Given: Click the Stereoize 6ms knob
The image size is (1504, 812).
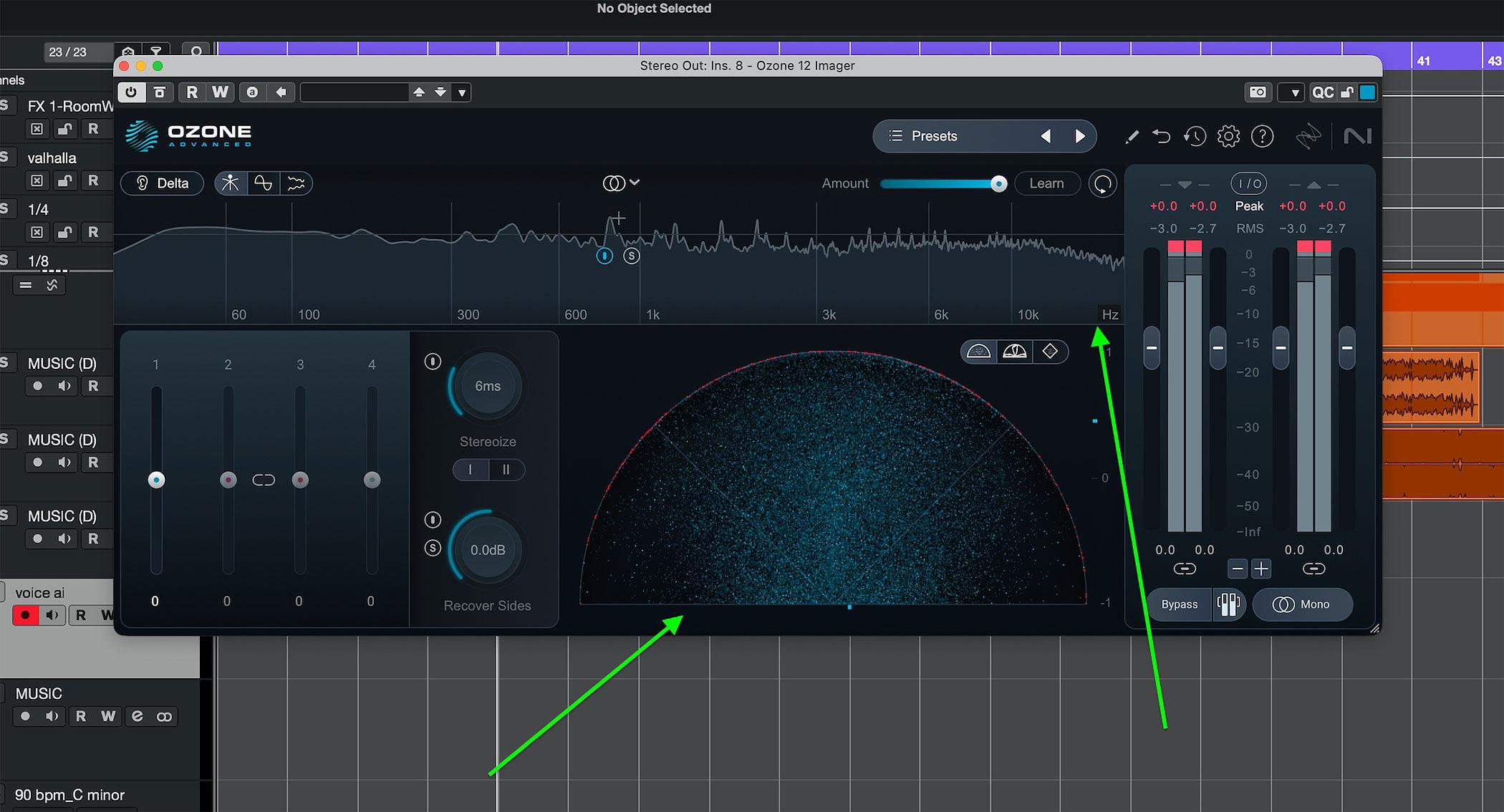Looking at the screenshot, I should click(x=488, y=386).
